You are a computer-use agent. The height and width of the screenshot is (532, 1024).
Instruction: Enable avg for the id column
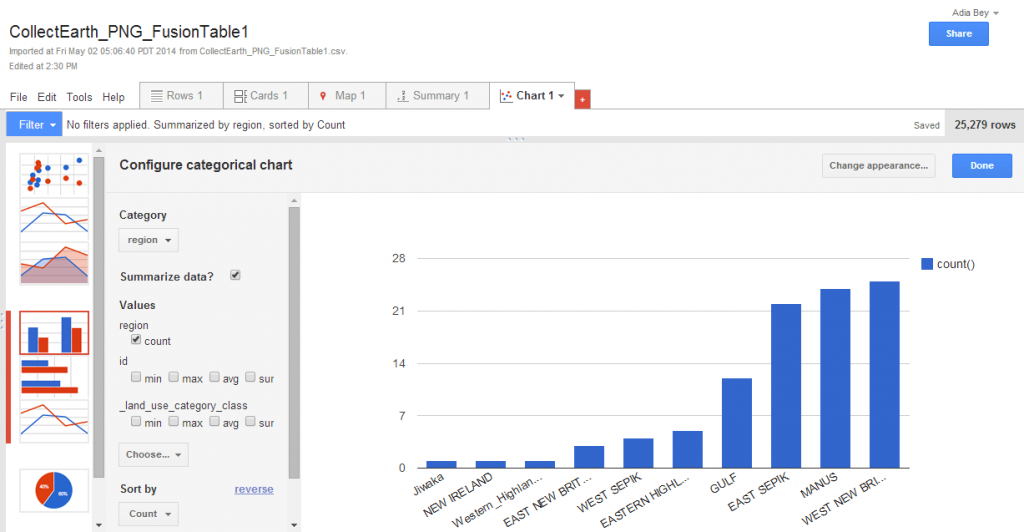[214, 377]
